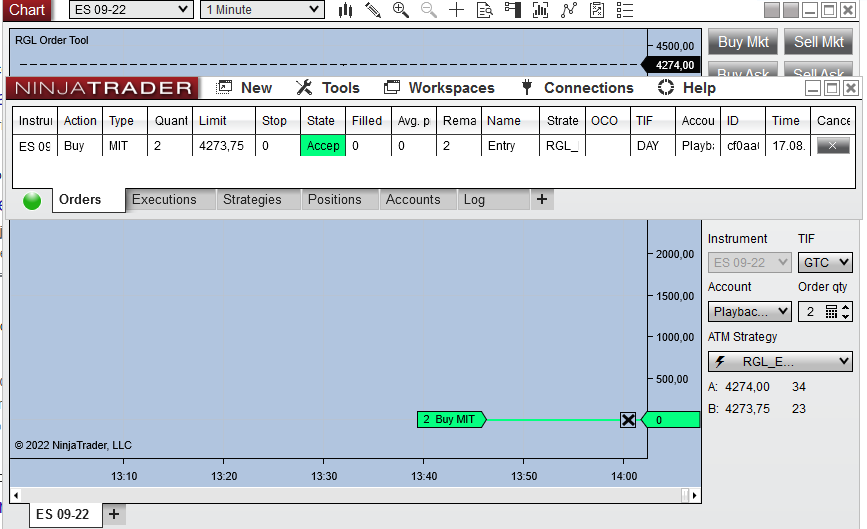
Task: Select the crosshair cursor icon
Action: click(457, 10)
